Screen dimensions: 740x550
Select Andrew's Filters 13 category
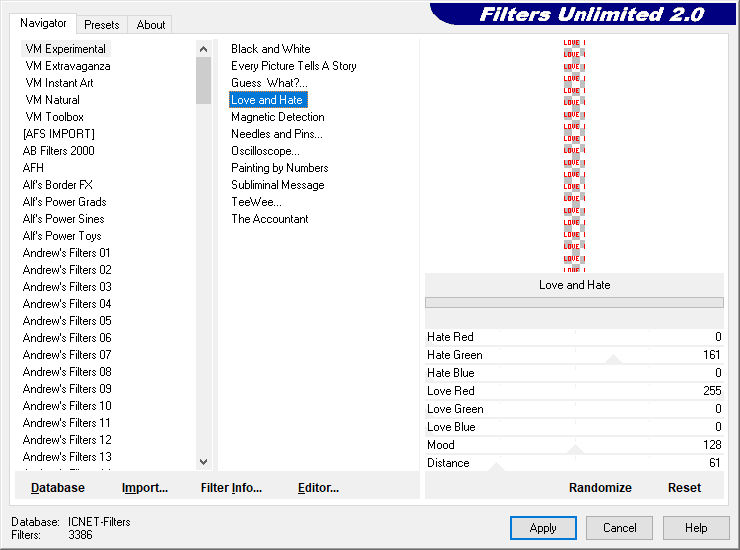(67, 457)
